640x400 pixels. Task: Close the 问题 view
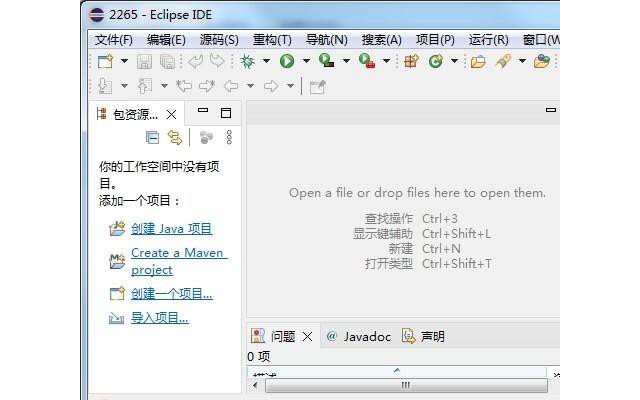click(x=307, y=337)
